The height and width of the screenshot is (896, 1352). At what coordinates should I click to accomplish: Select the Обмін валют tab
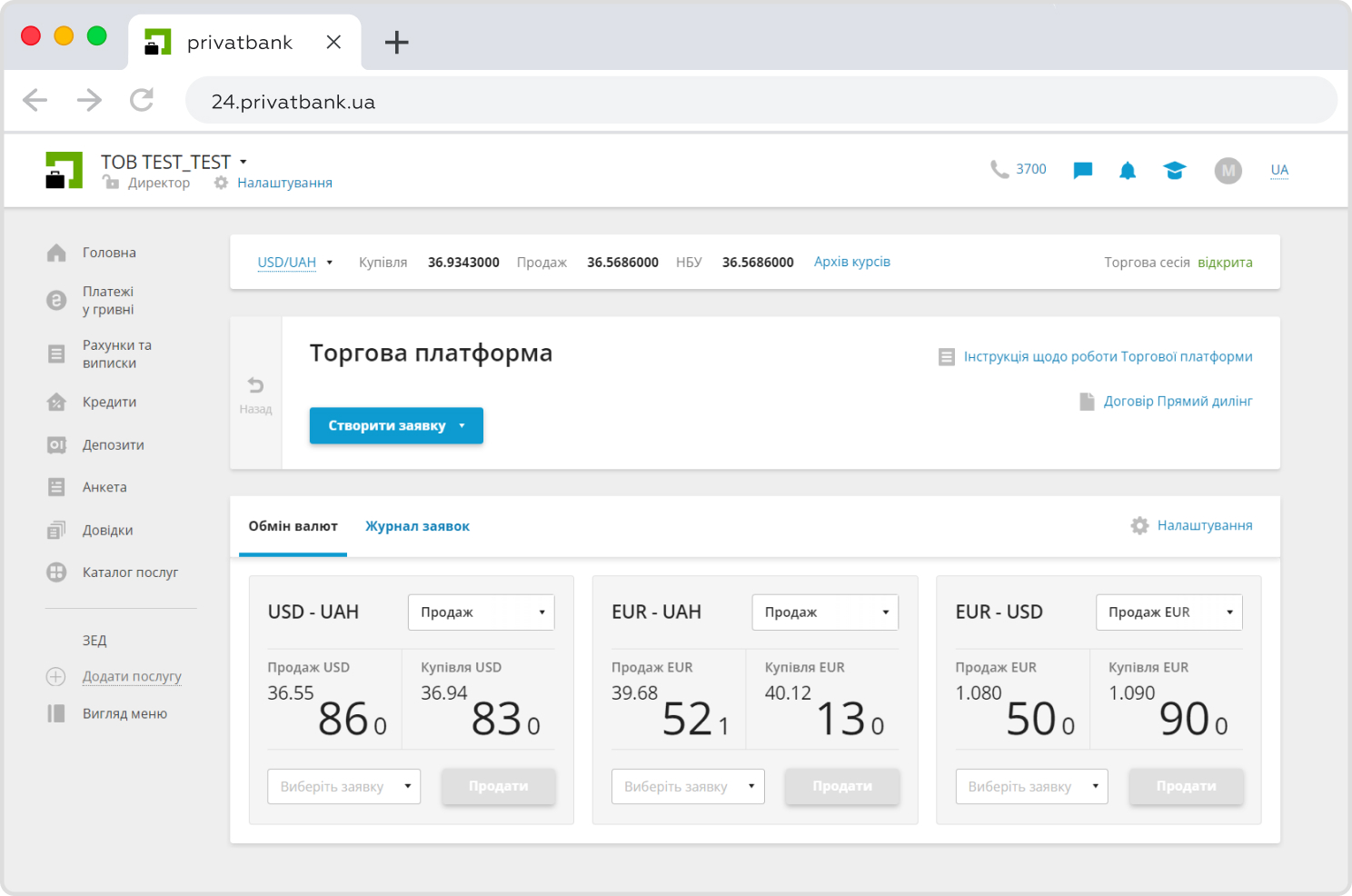293,526
